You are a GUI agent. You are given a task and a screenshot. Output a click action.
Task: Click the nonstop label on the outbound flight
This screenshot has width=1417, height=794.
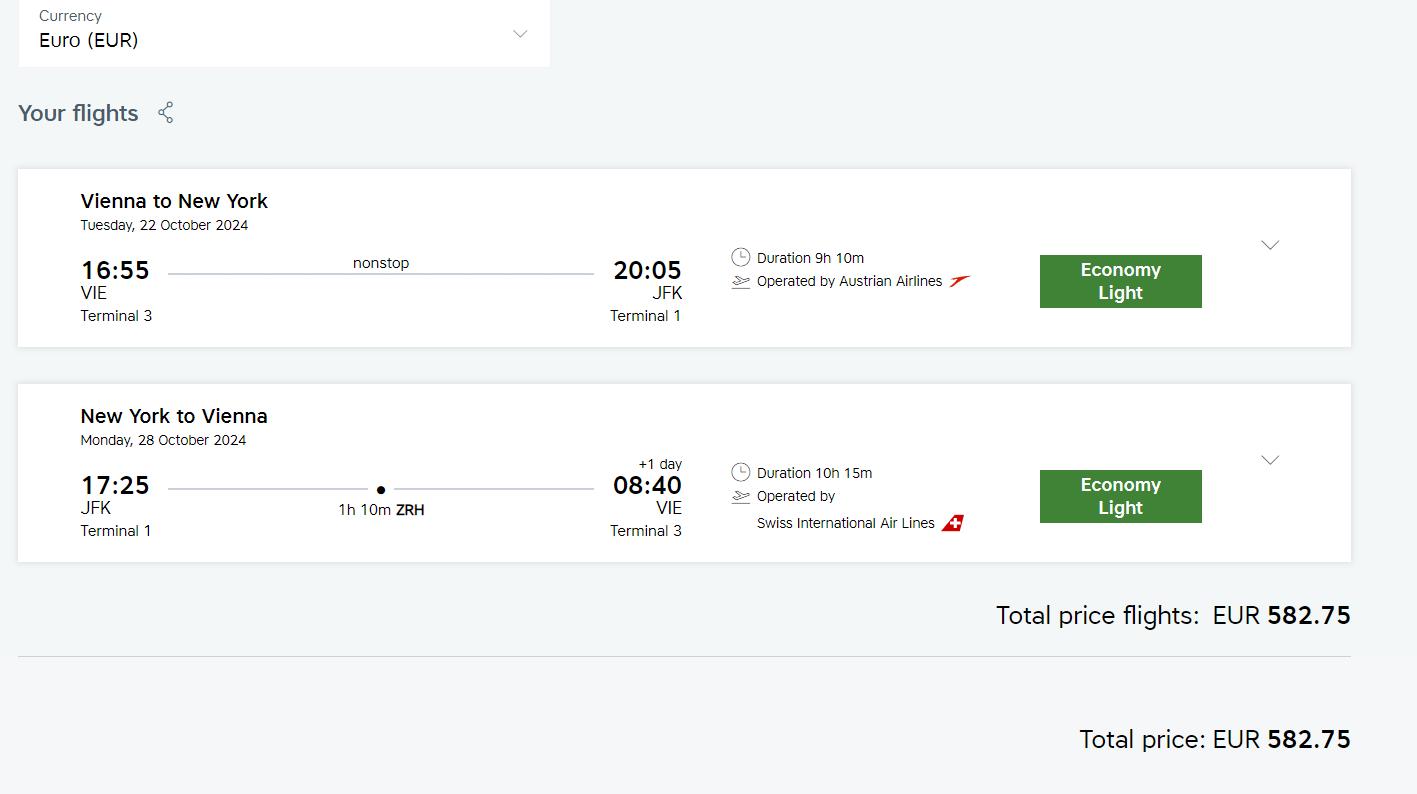381,263
